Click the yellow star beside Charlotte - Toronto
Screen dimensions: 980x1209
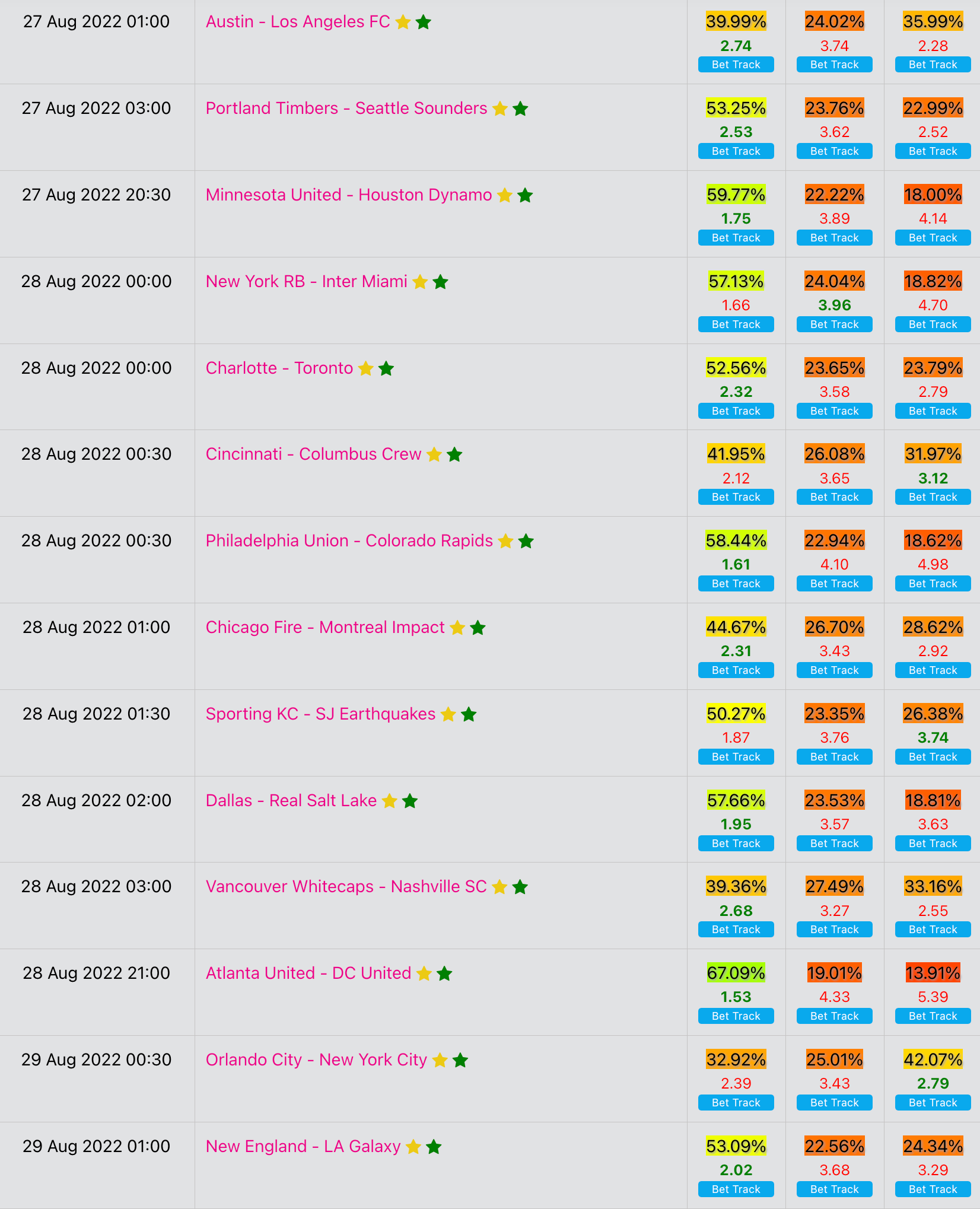(366, 368)
